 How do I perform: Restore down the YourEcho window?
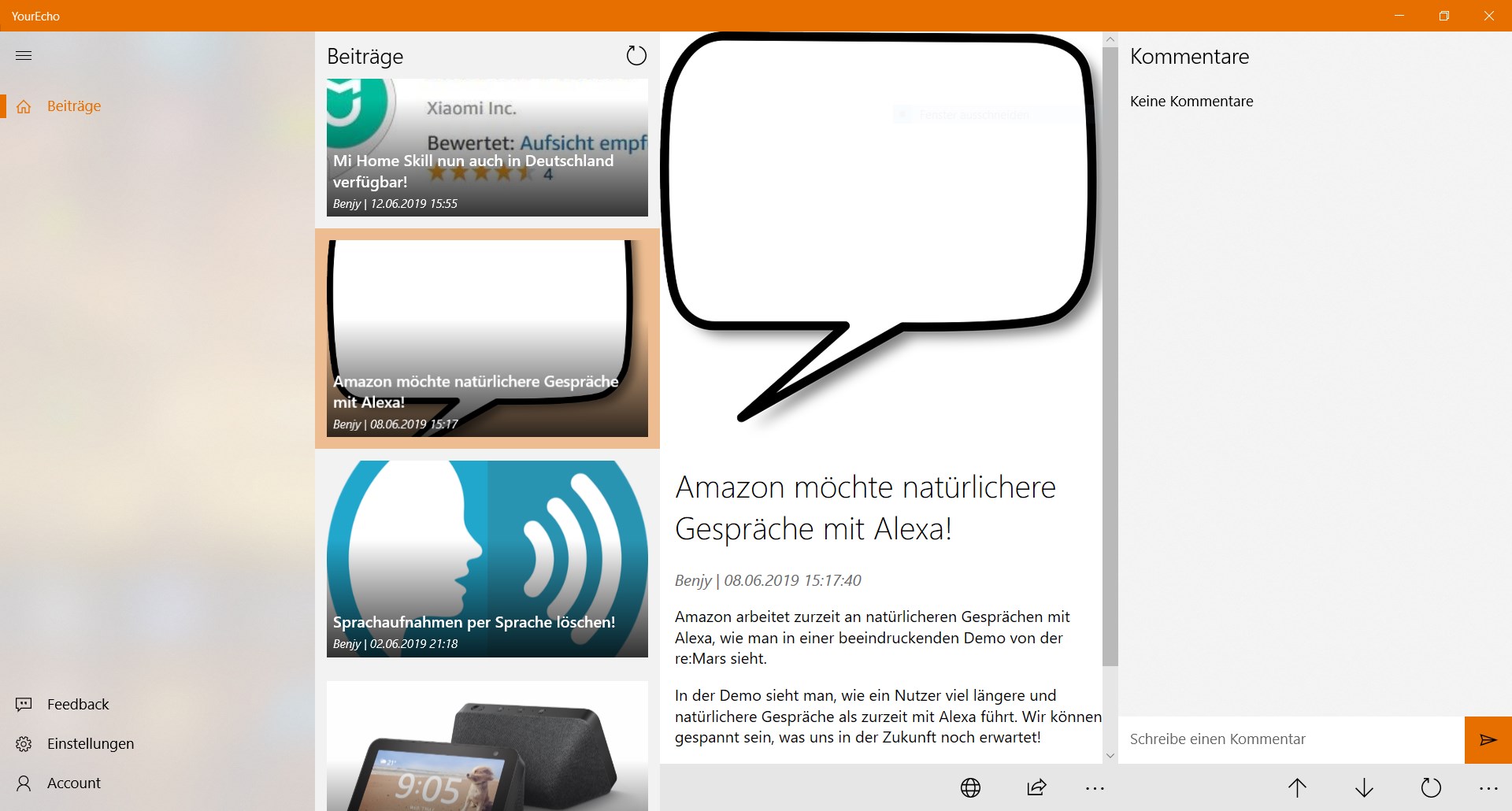1444,16
